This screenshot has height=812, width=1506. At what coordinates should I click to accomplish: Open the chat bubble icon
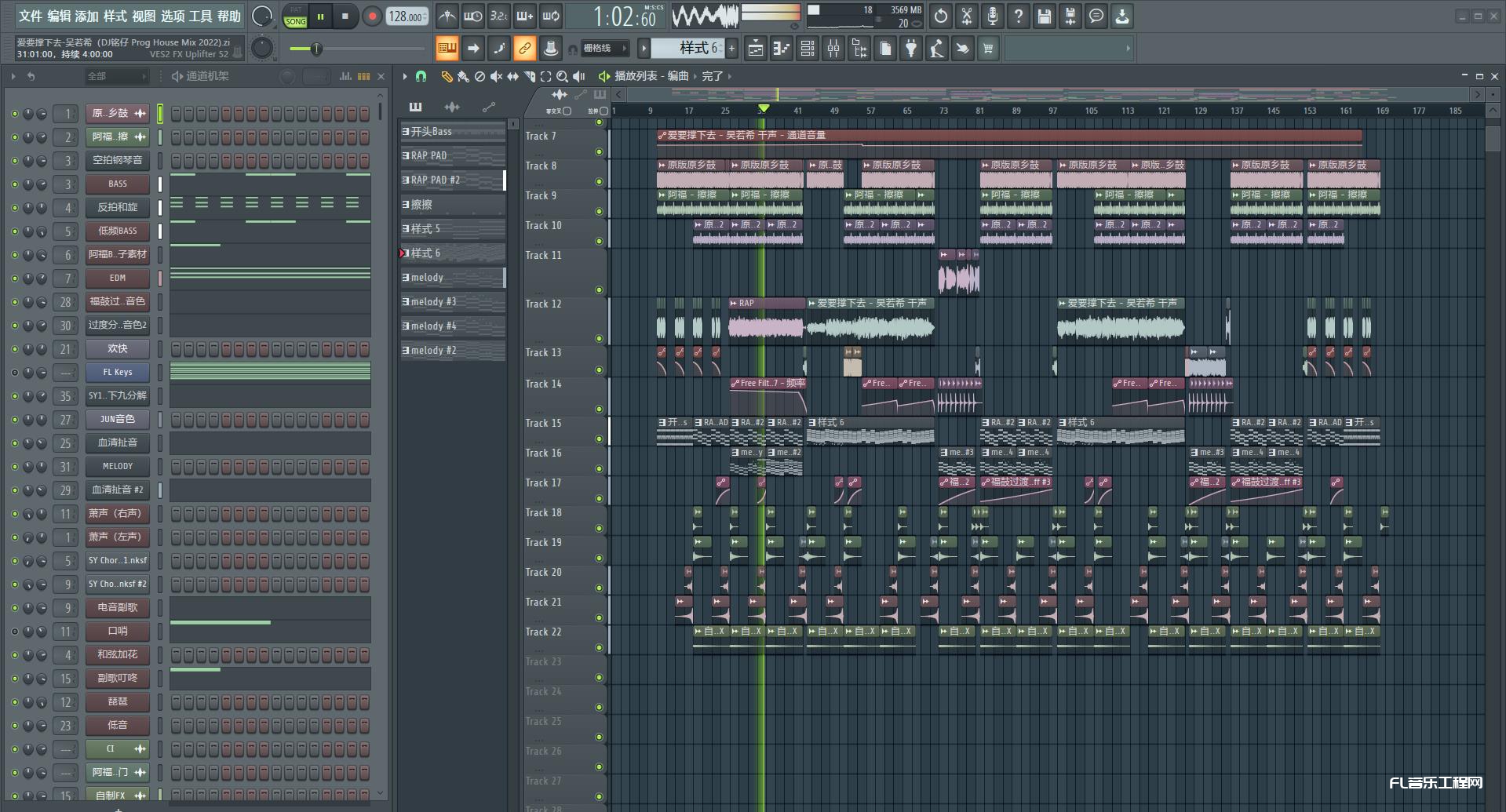(x=1096, y=16)
